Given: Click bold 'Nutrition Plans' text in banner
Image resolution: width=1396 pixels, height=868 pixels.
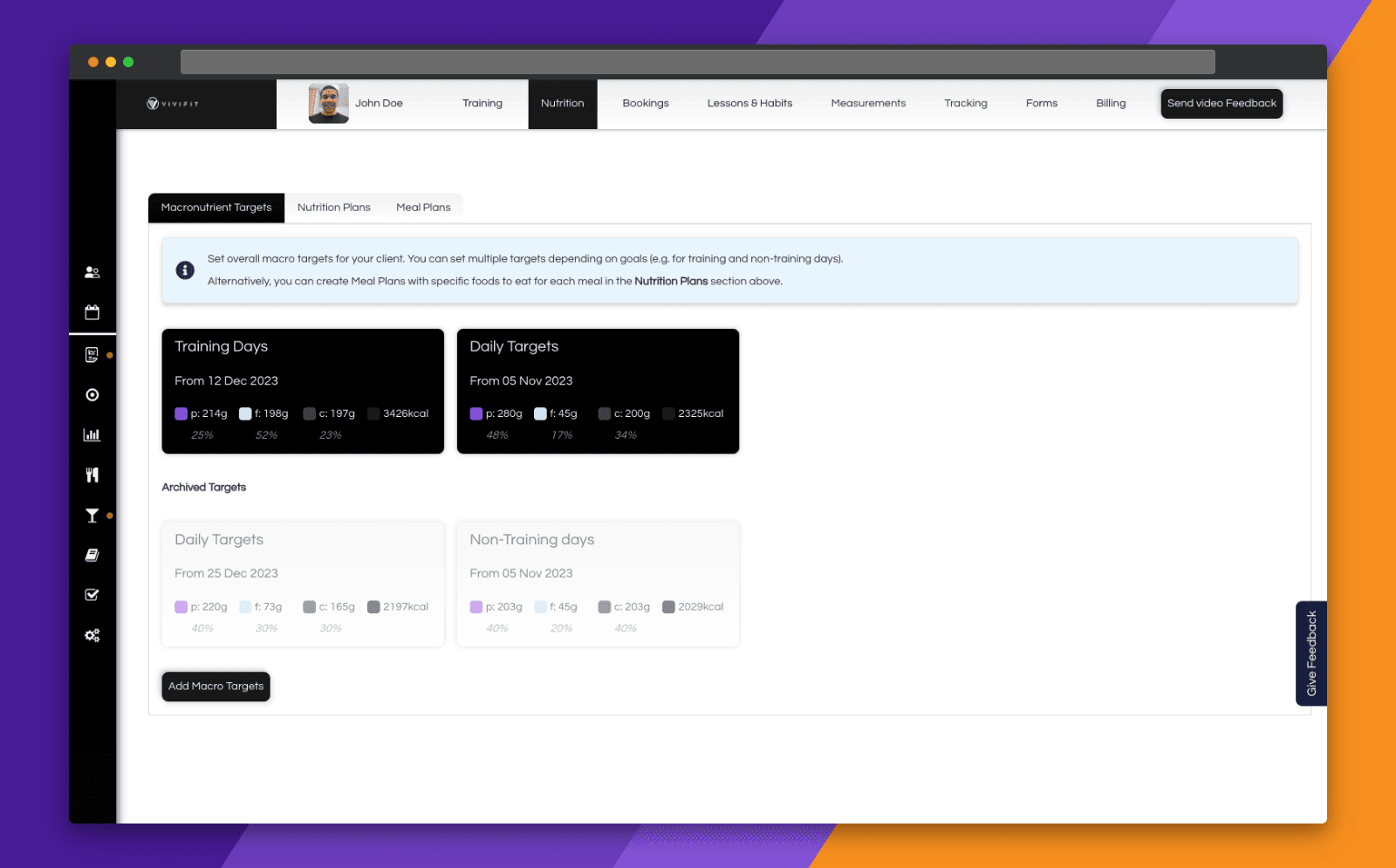Looking at the screenshot, I should click(671, 282).
